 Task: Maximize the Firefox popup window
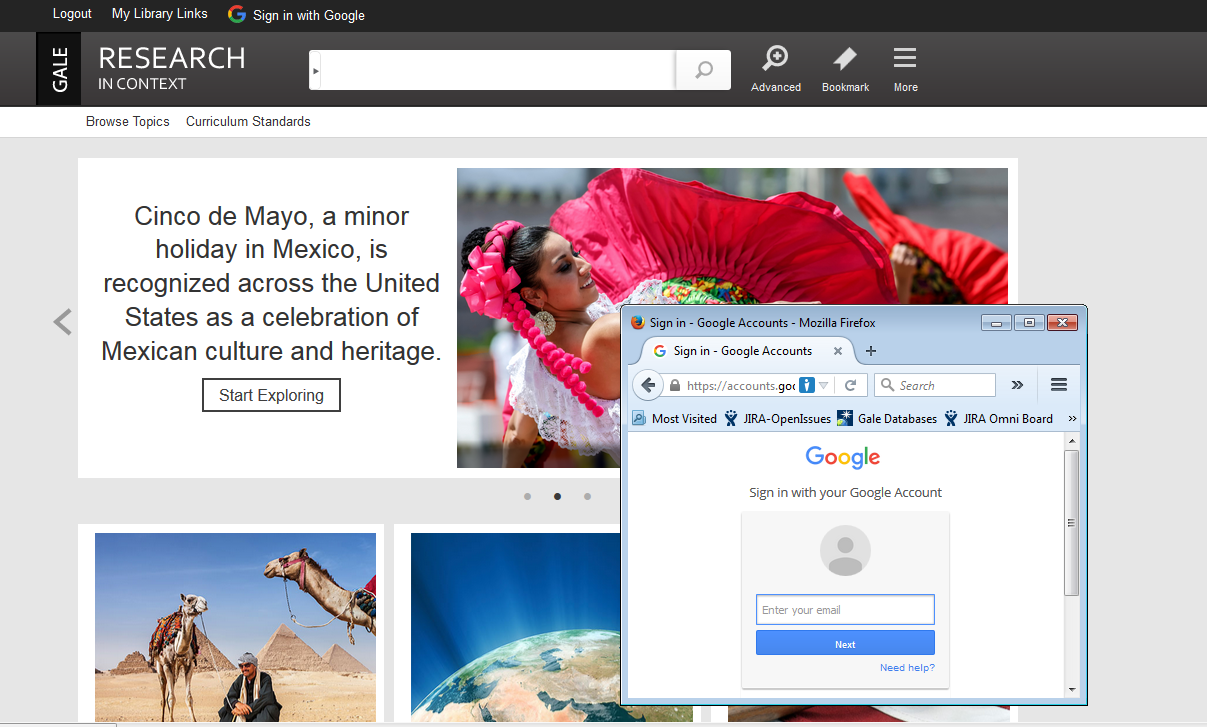coord(1029,323)
